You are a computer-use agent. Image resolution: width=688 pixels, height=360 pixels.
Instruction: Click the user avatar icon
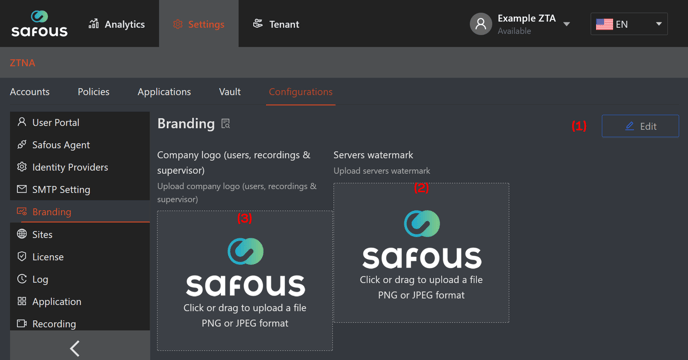[481, 24]
